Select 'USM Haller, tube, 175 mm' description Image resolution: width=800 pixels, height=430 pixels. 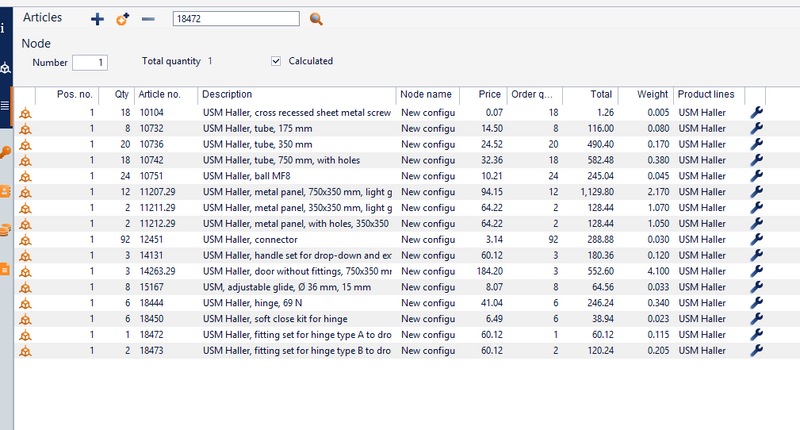(x=258, y=129)
